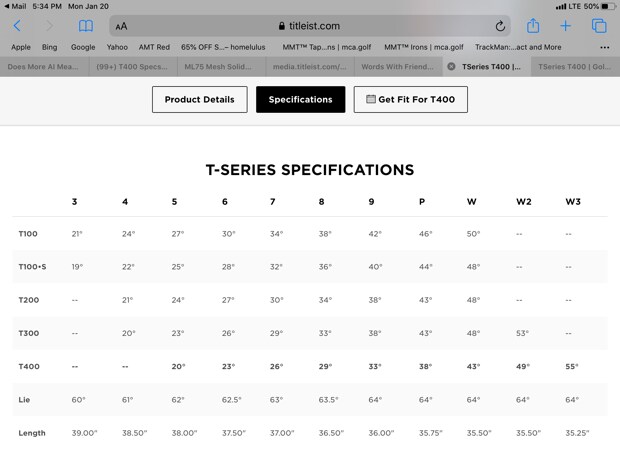
Task: Open the TrackMan bookmark
Action: click(x=518, y=47)
